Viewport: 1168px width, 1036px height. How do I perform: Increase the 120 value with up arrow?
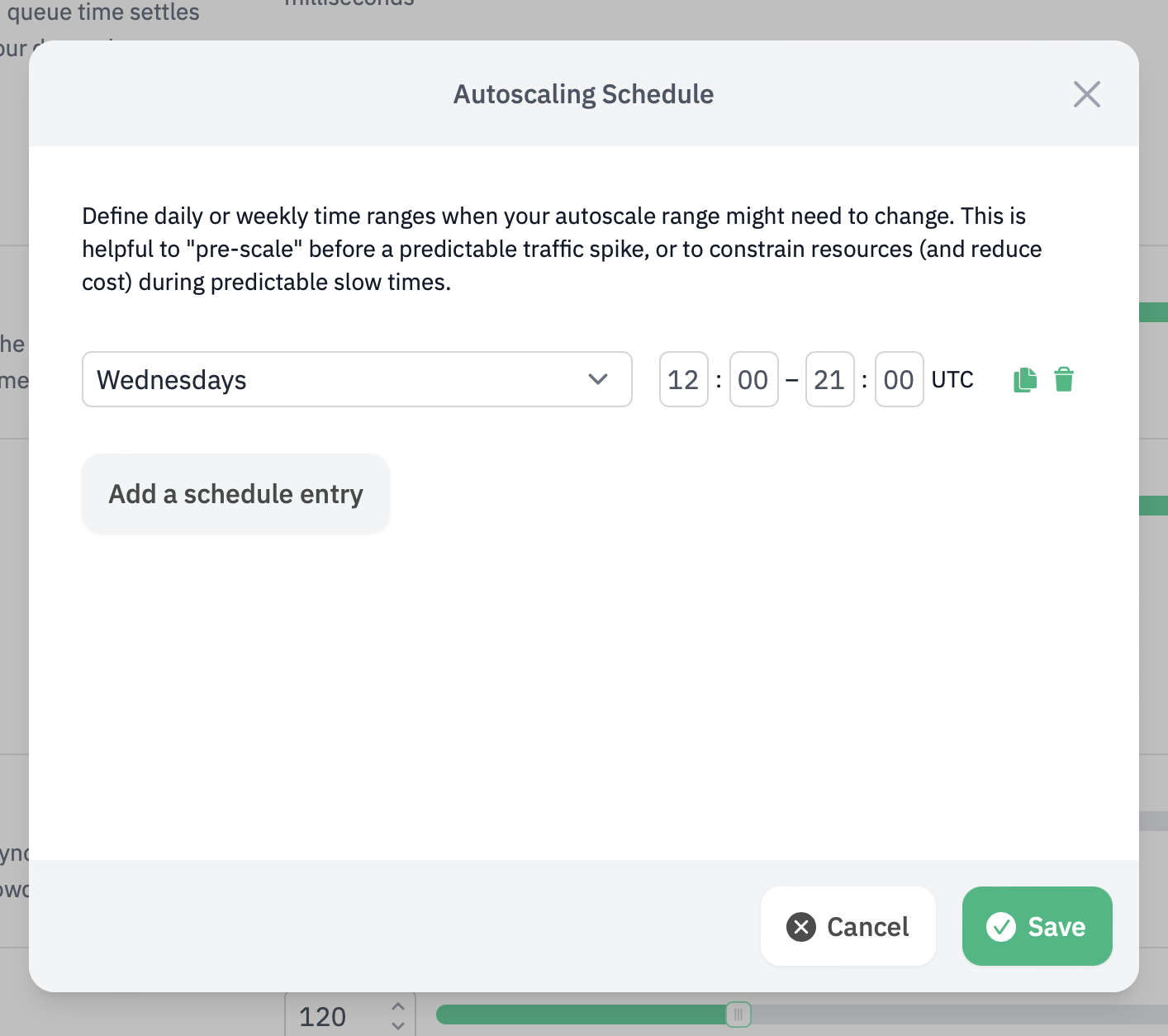click(x=398, y=1007)
